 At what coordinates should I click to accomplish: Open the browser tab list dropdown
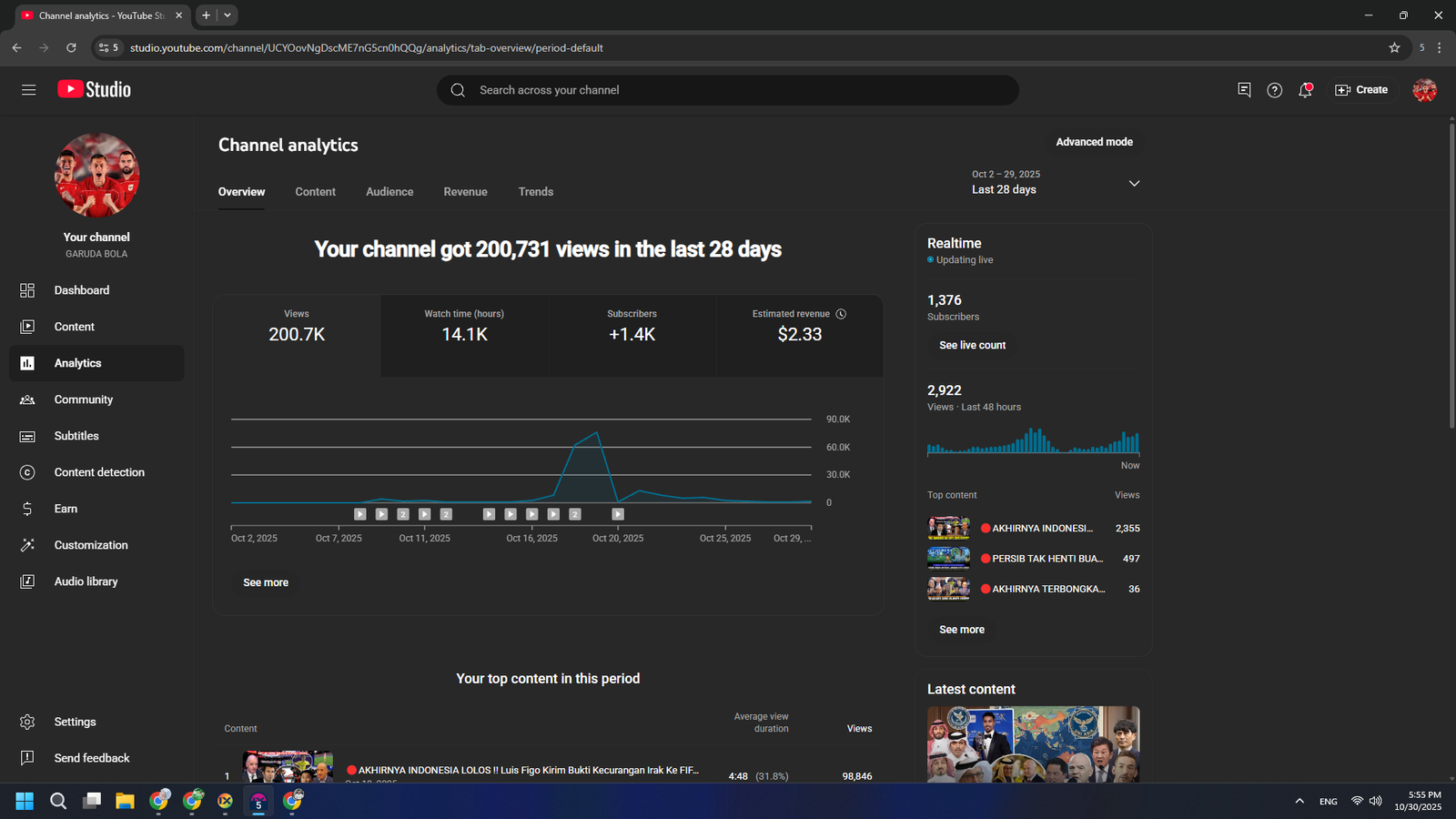[227, 15]
